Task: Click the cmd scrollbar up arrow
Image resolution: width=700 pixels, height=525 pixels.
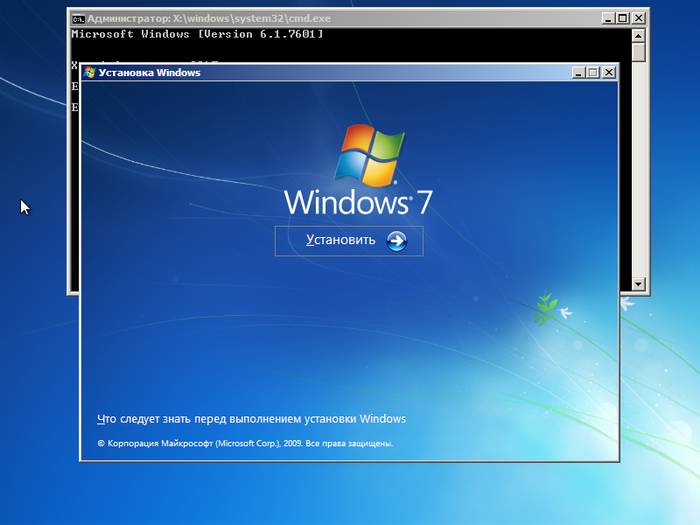Action: tap(639, 36)
